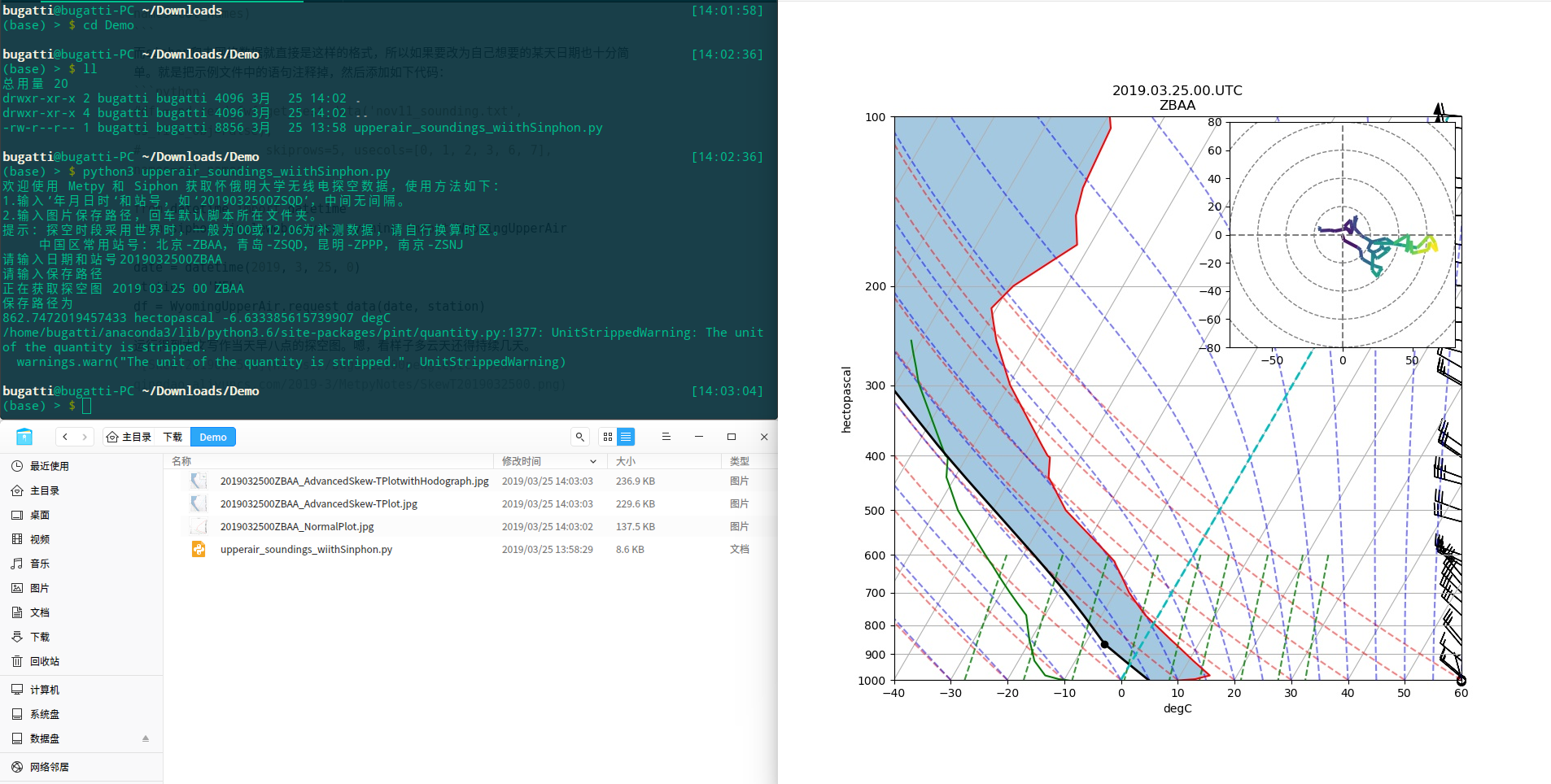Select upperair_soundings_wiithSinphon.py file
The width and height of the screenshot is (1551, 784).
point(306,549)
